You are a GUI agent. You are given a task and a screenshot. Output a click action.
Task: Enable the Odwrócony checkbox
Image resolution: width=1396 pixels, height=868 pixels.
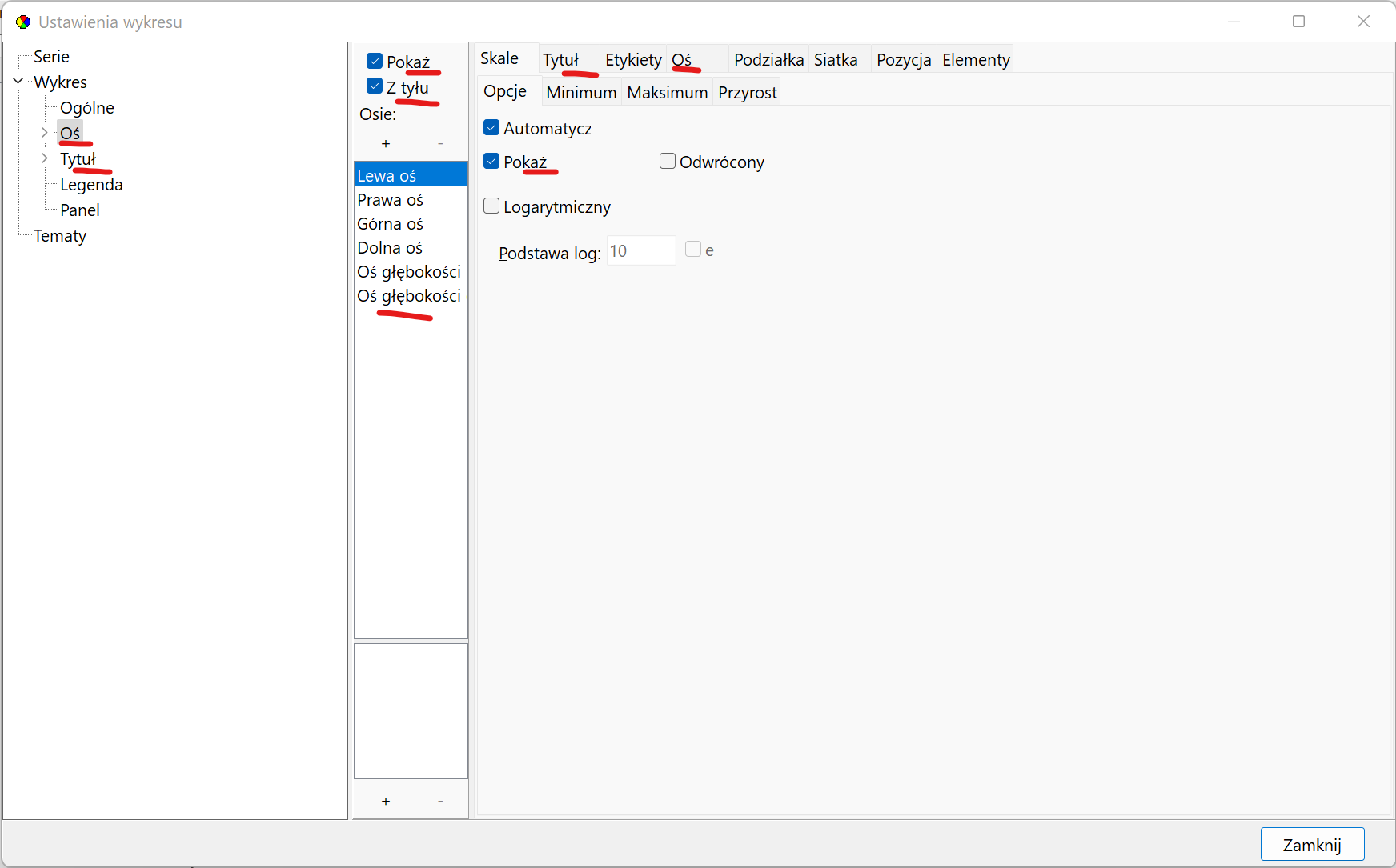click(668, 161)
